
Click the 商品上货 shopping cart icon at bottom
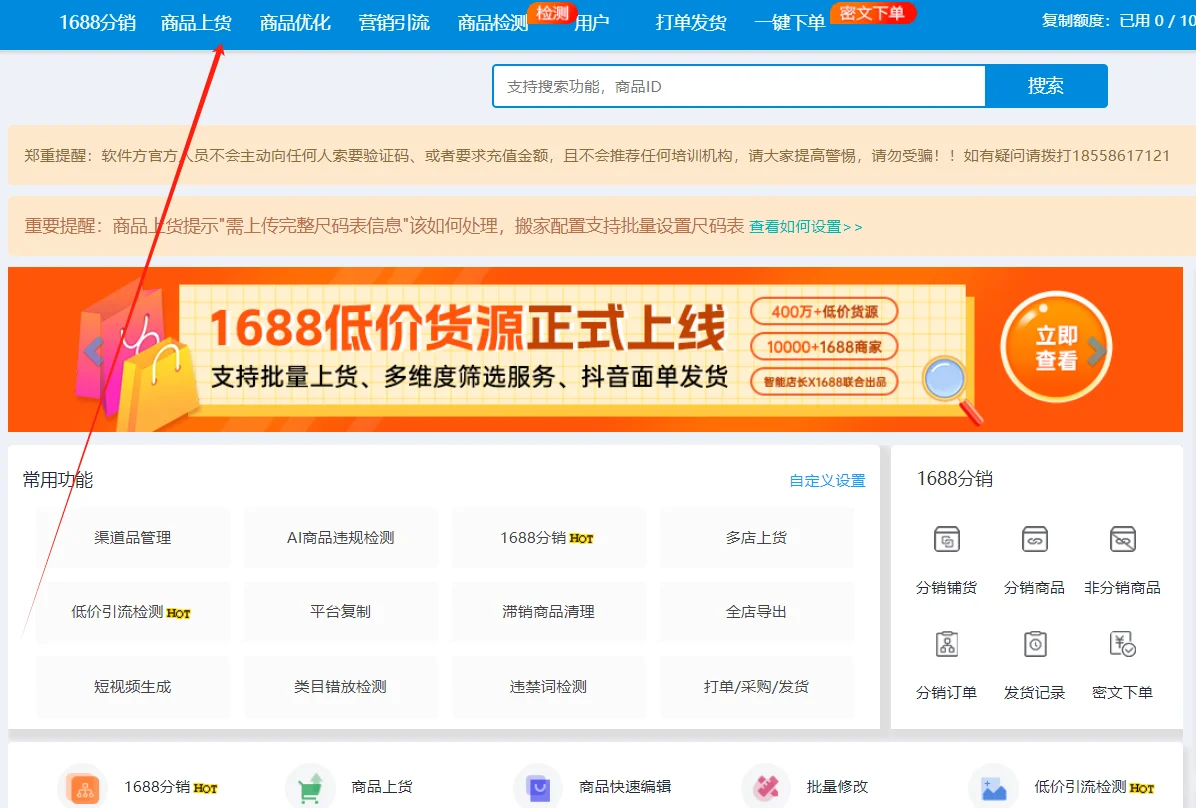coord(309,786)
